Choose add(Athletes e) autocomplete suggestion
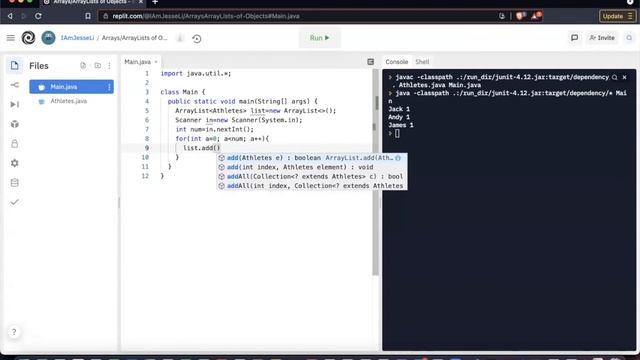 pos(312,158)
